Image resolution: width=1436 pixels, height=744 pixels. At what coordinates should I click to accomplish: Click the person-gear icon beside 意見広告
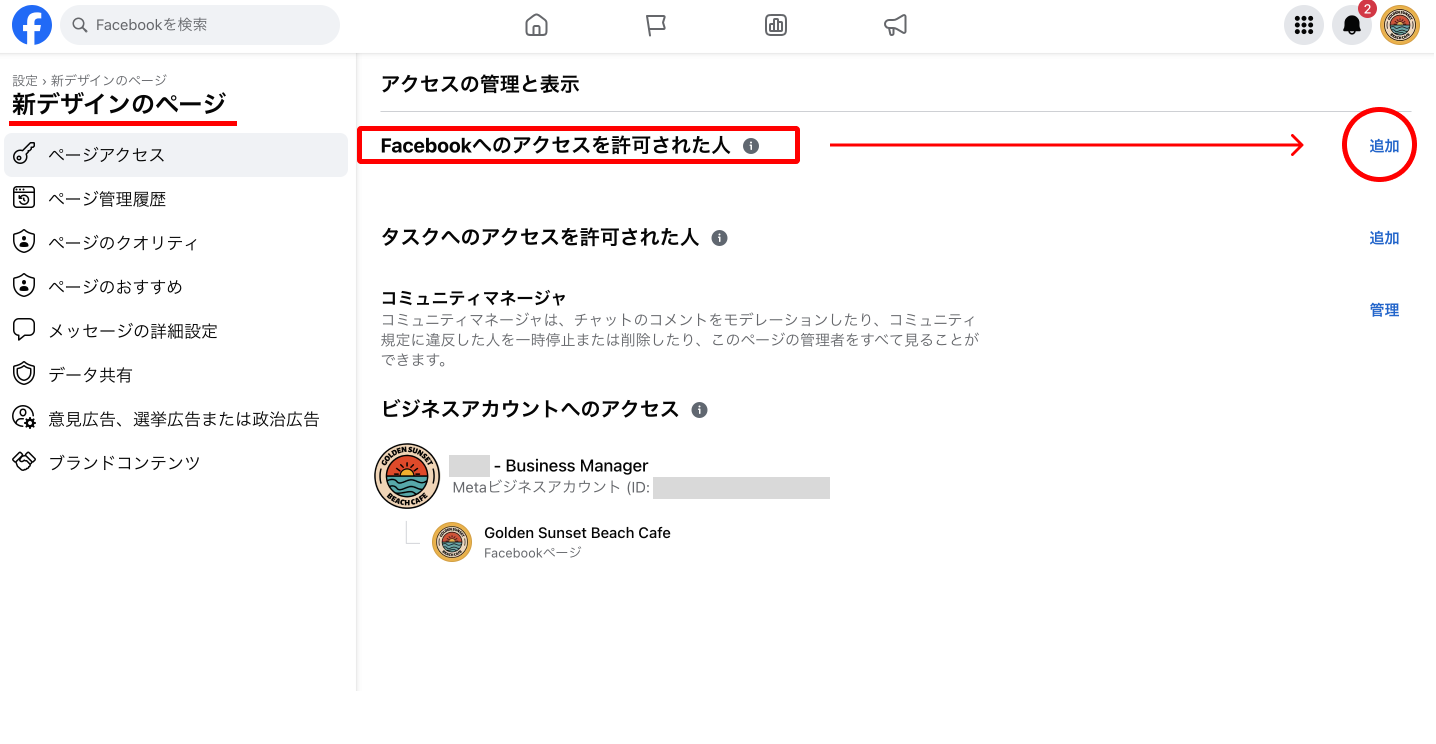click(24, 418)
